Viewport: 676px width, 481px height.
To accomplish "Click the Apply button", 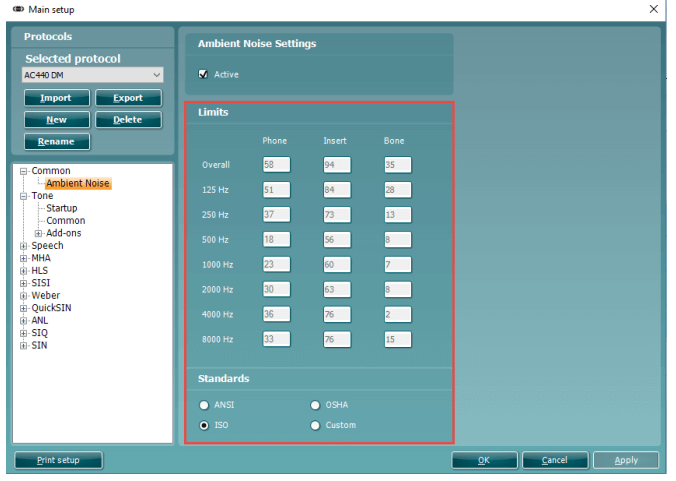I will 626,460.
